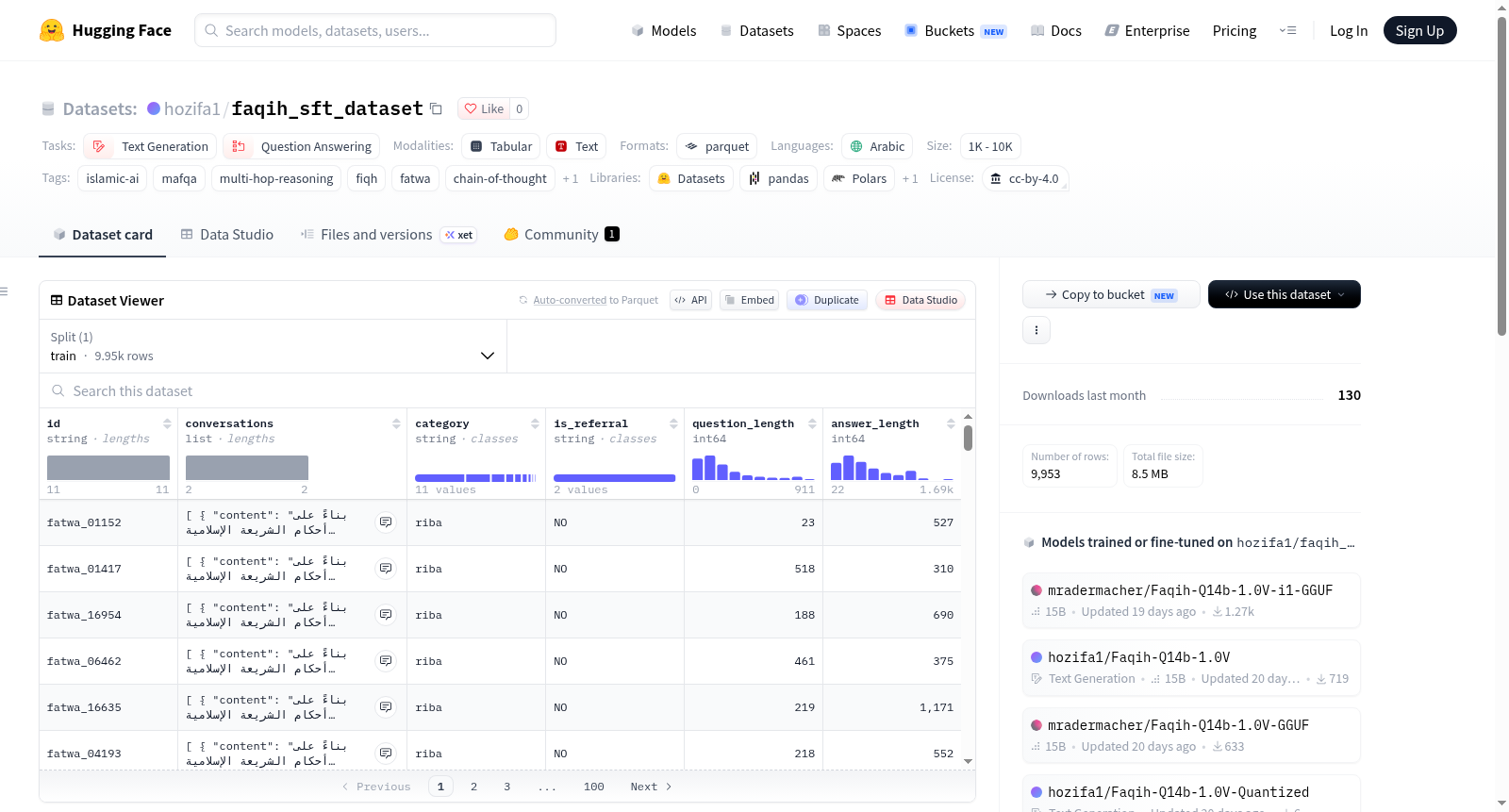Sort by the category column arrows
The image size is (1509, 812).
(x=535, y=423)
